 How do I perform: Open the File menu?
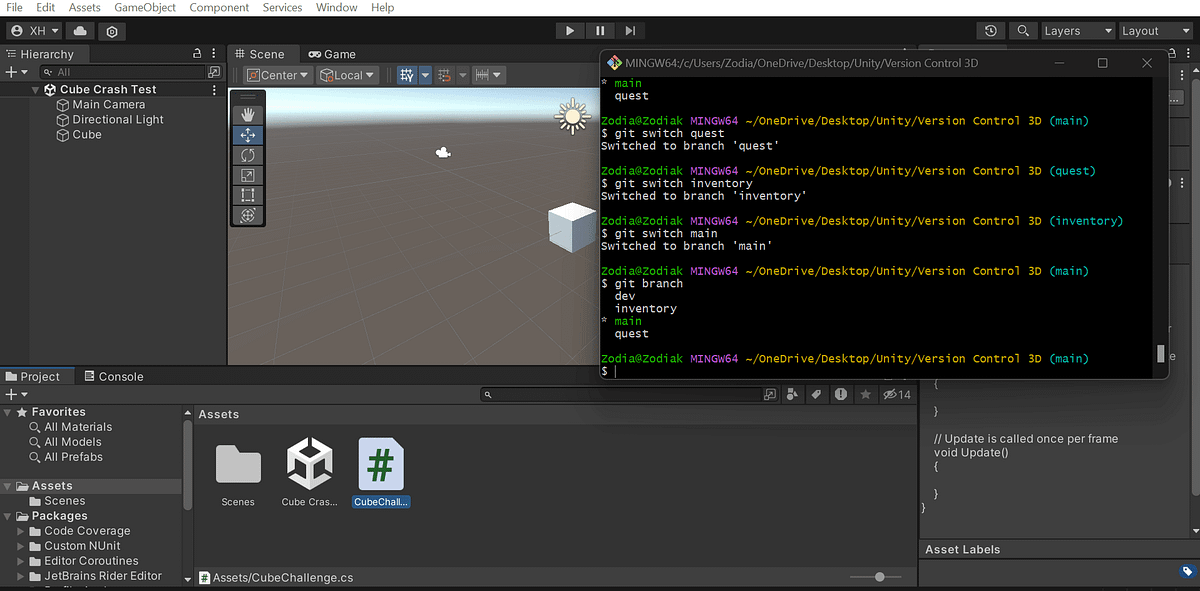(15, 7)
